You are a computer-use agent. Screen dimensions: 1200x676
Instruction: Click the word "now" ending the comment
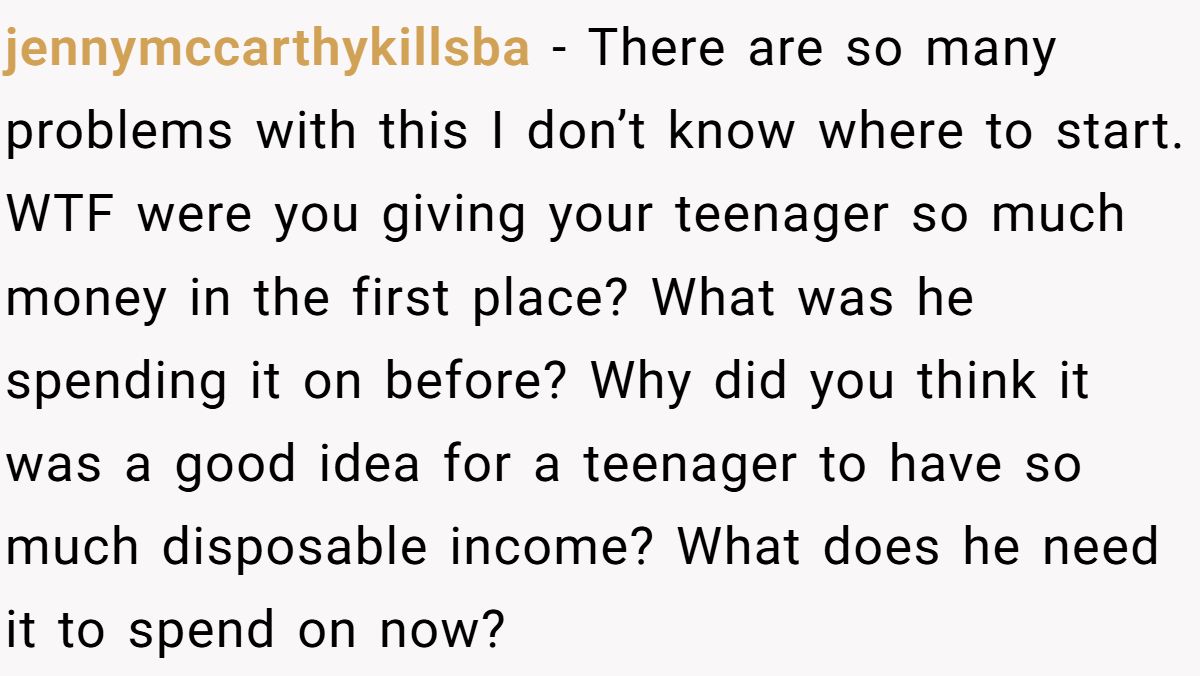(x=438, y=631)
